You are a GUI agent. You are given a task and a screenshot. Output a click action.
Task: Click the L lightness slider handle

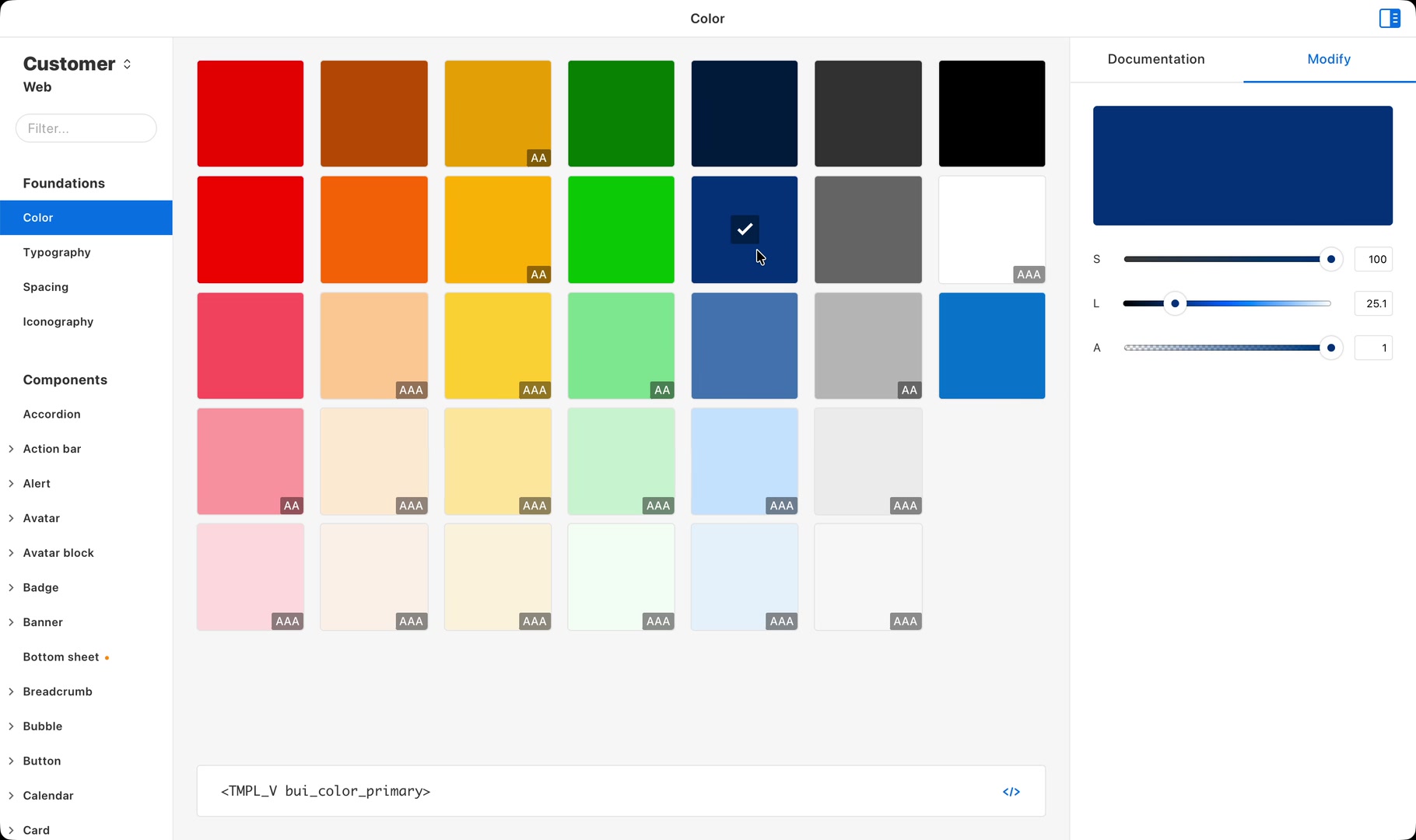click(1175, 303)
